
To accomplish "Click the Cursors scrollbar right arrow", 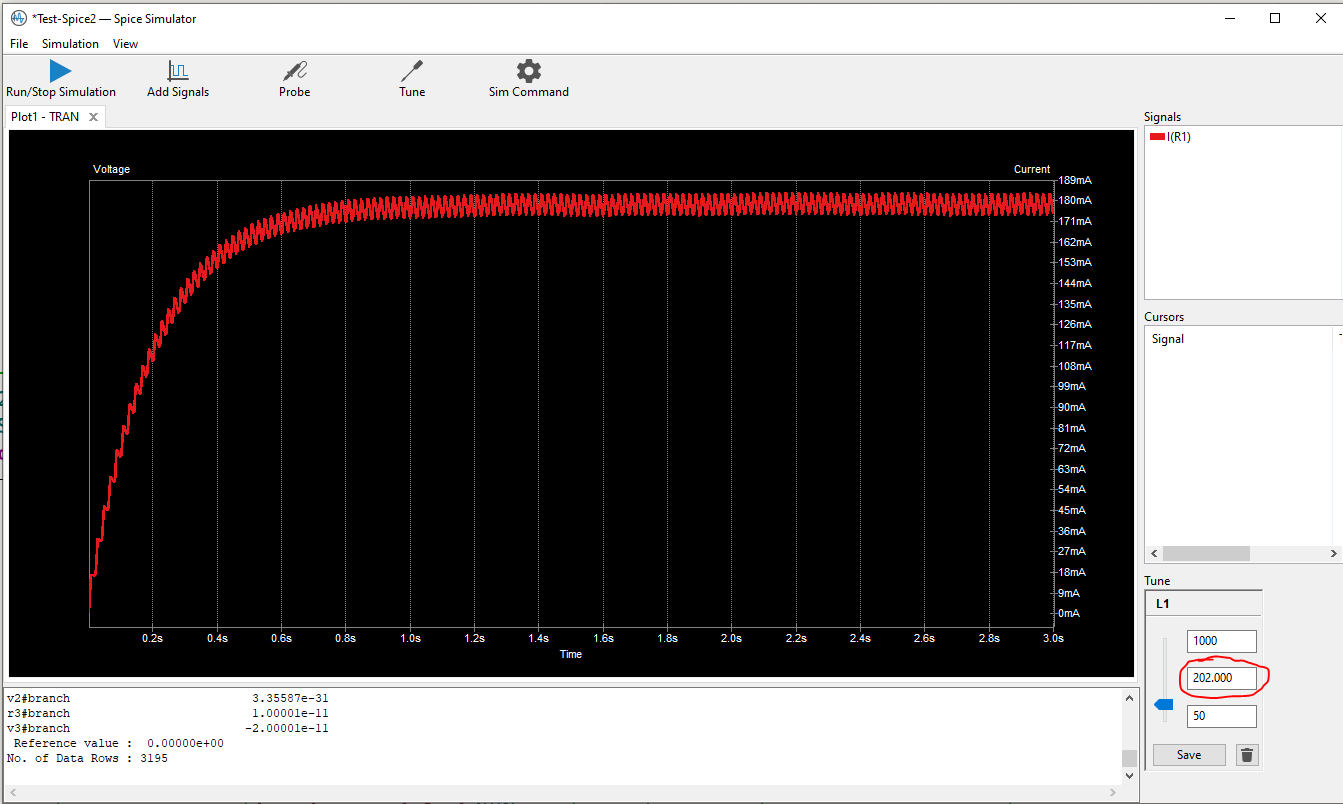I will (1334, 553).
